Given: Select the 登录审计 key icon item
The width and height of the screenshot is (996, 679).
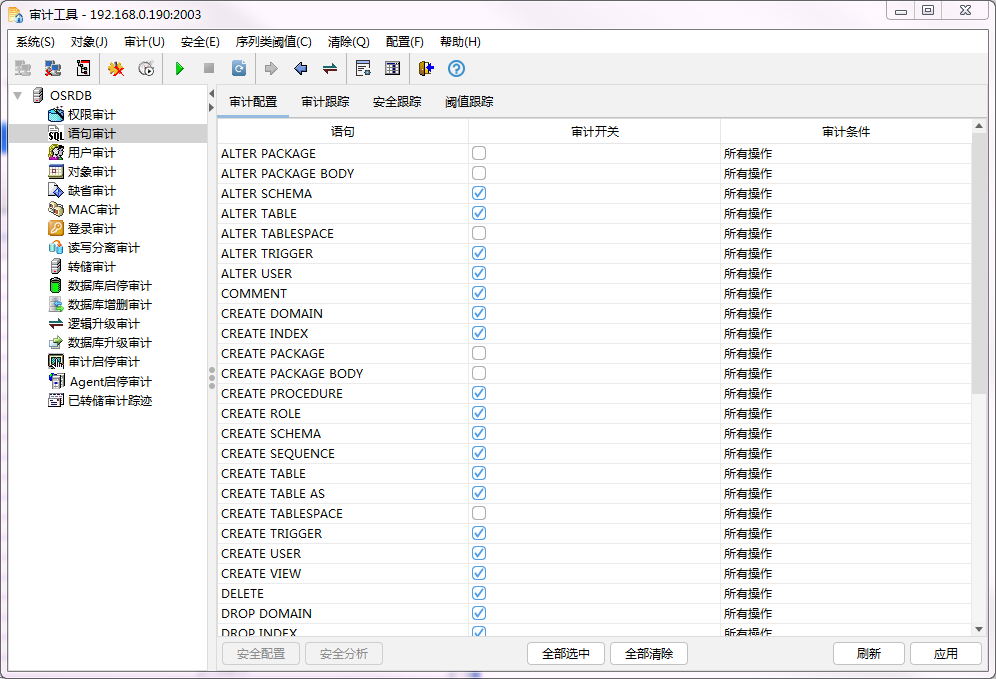Looking at the screenshot, I should 91,229.
